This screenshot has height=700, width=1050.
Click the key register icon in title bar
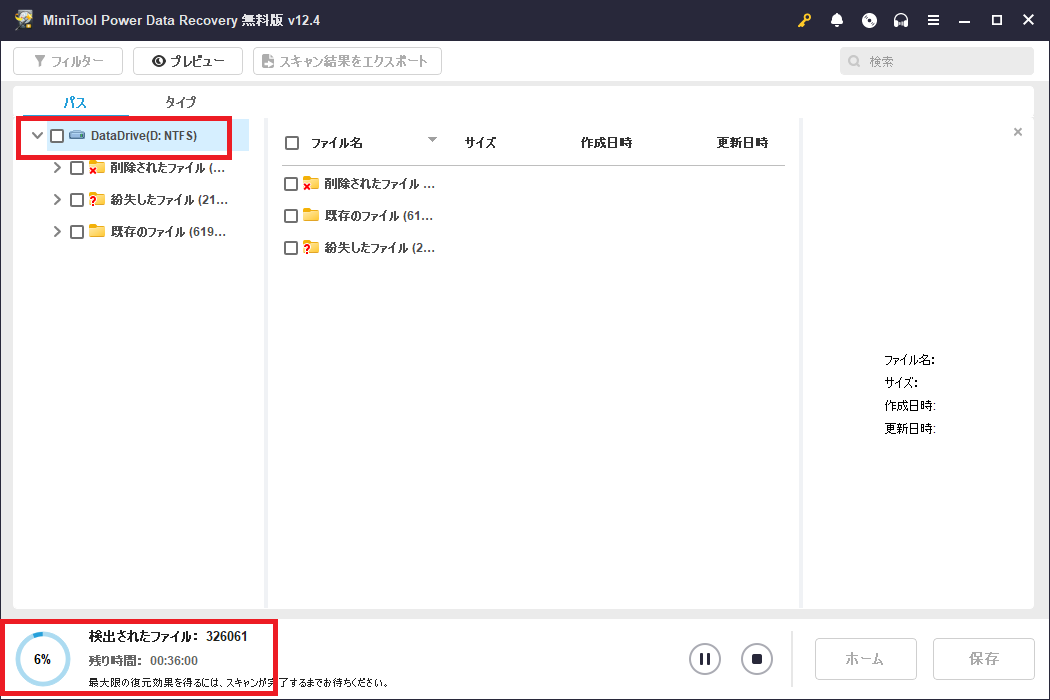[804, 20]
